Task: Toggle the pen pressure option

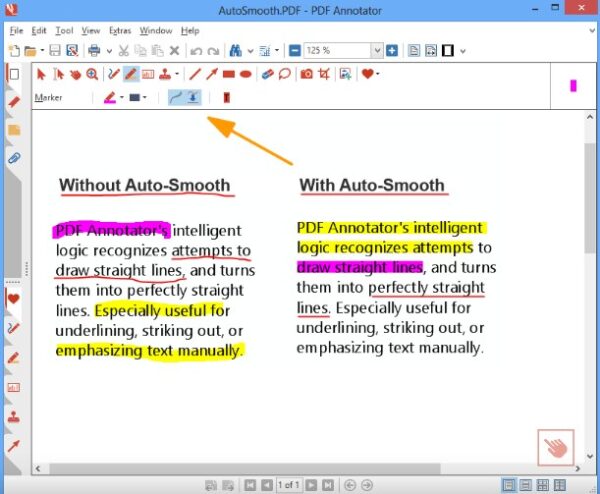Action: click(x=193, y=98)
